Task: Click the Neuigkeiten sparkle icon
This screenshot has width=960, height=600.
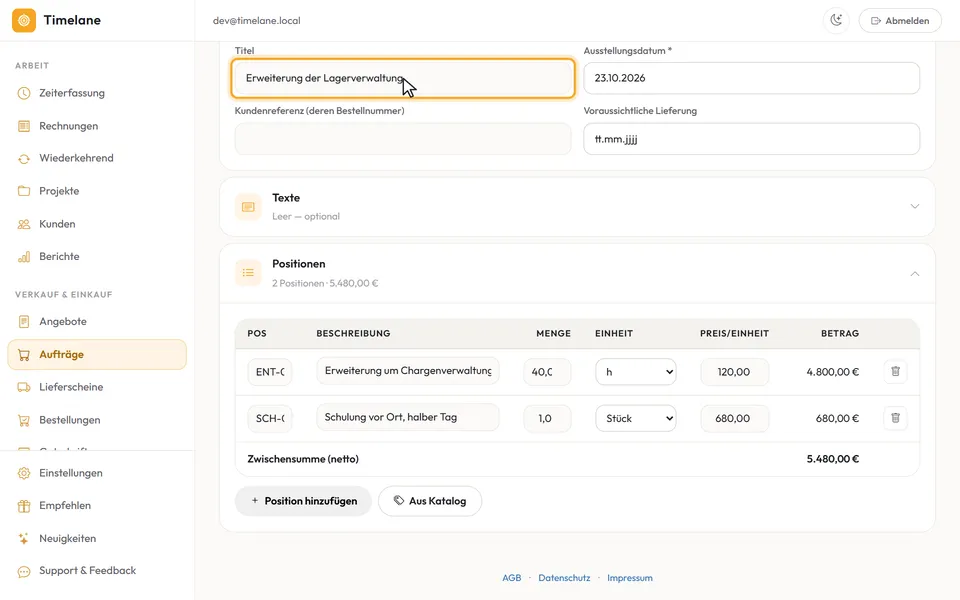Action: [x=24, y=538]
